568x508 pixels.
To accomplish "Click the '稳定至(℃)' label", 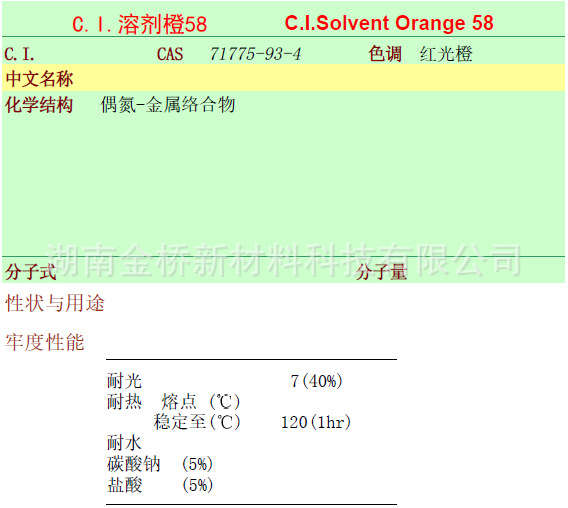I will pyautogui.click(x=197, y=422).
